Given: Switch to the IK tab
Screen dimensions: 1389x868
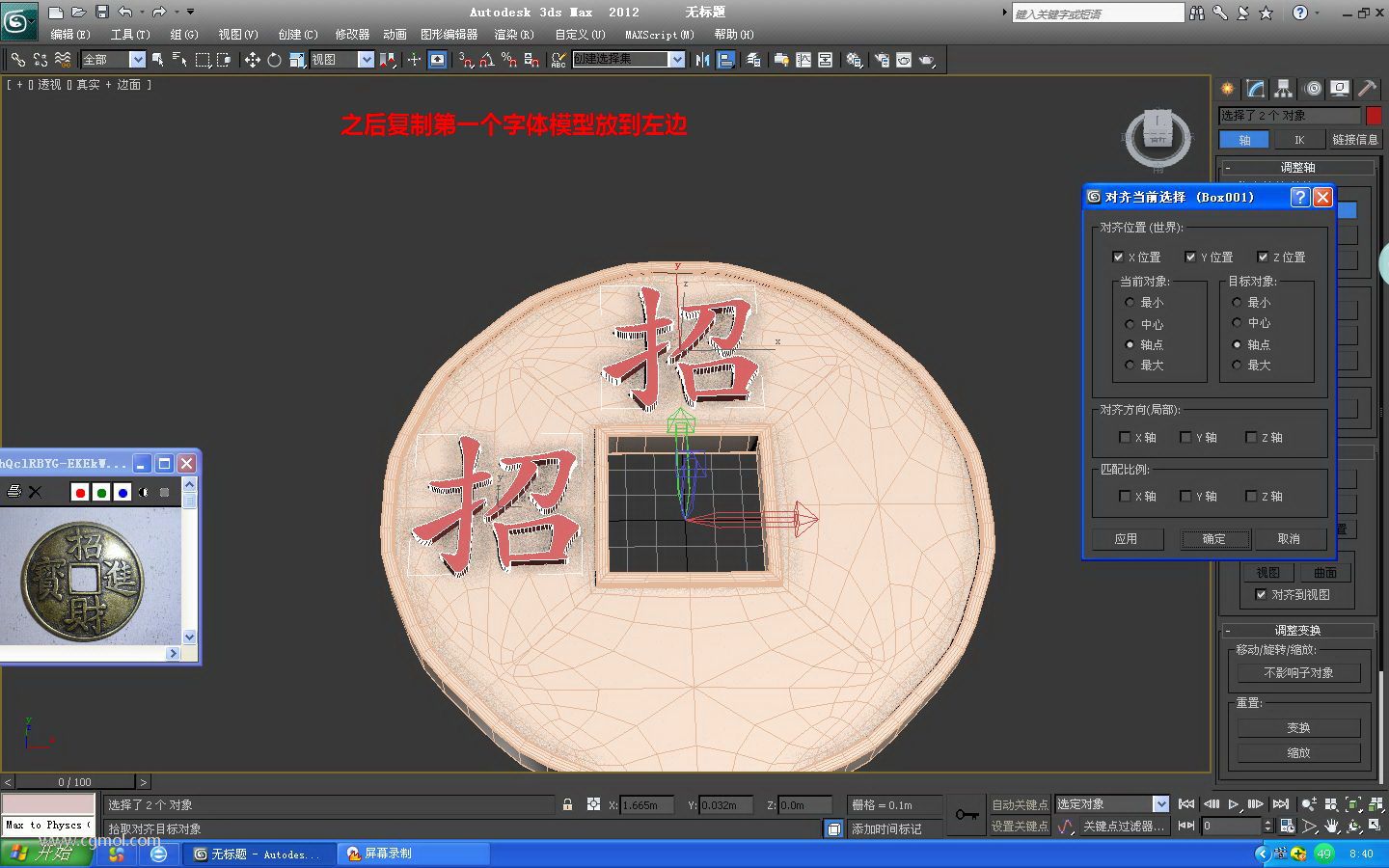Looking at the screenshot, I should click(x=1299, y=140).
